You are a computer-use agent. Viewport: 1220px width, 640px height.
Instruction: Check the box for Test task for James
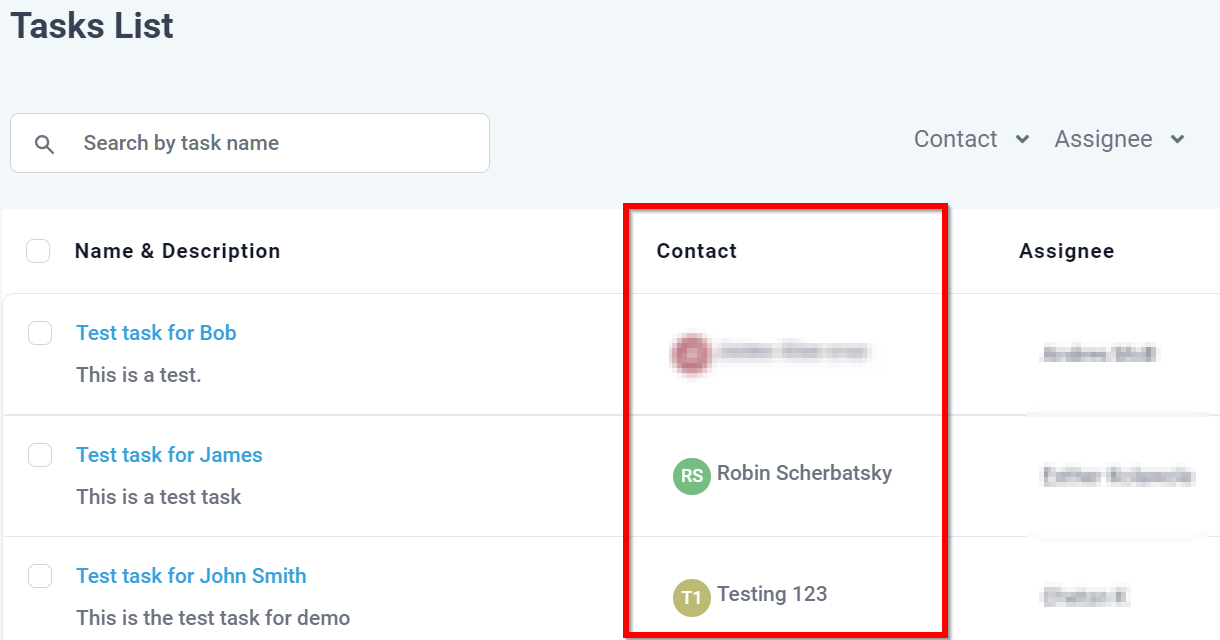(x=40, y=455)
